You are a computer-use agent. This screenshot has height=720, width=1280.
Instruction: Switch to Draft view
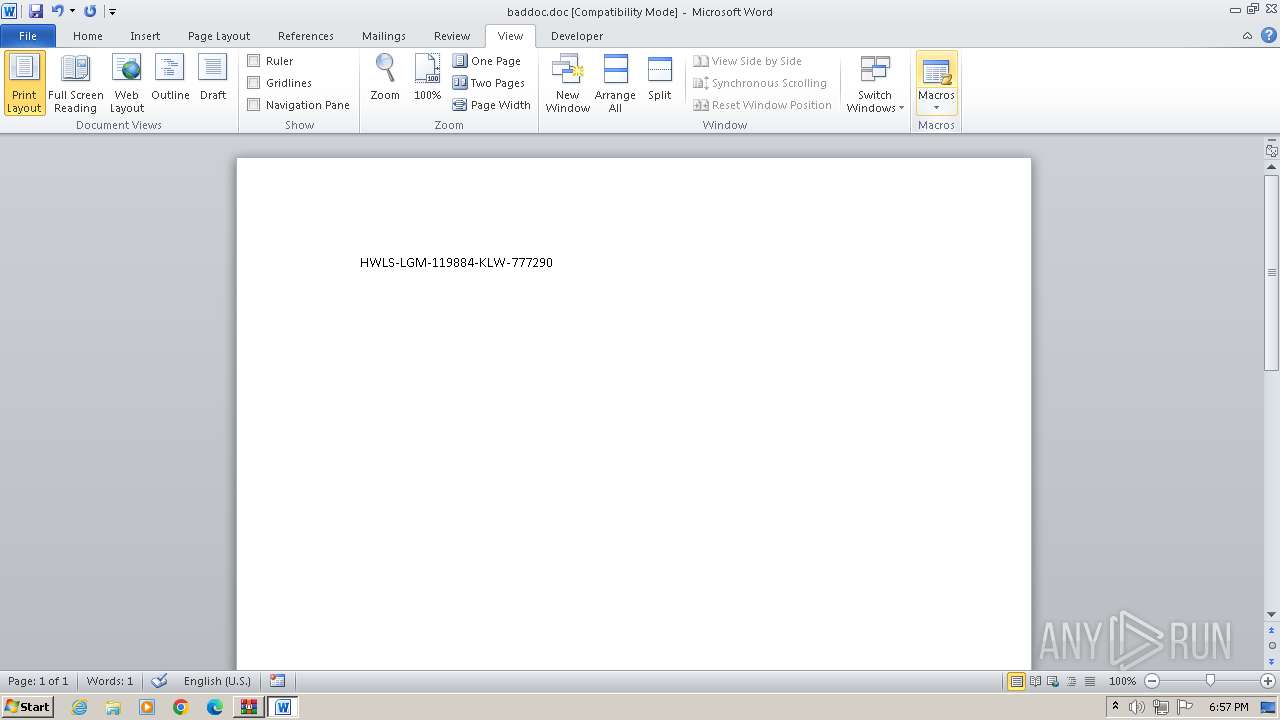213,78
